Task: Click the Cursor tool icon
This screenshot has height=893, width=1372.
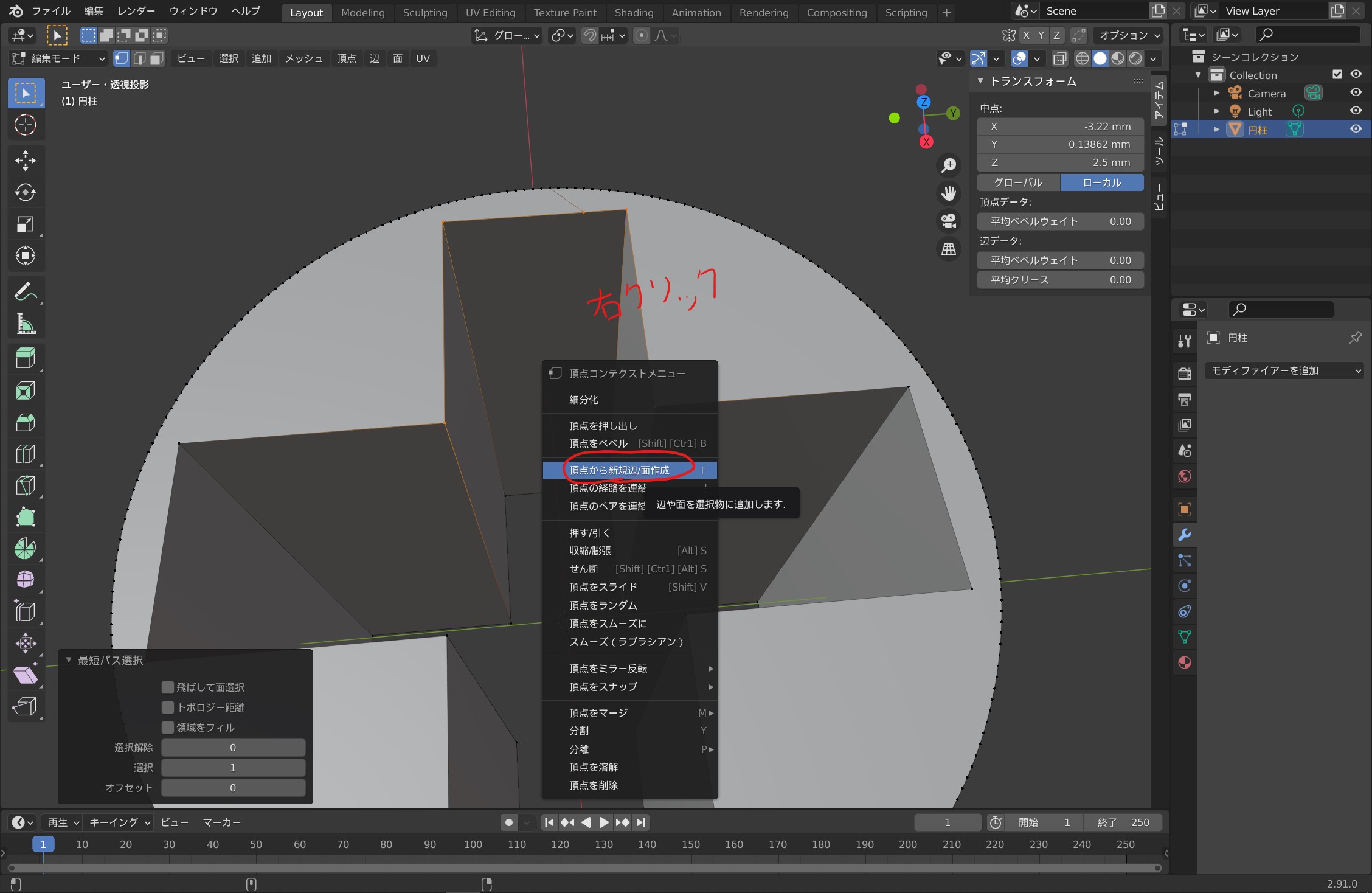Action: pos(25,125)
